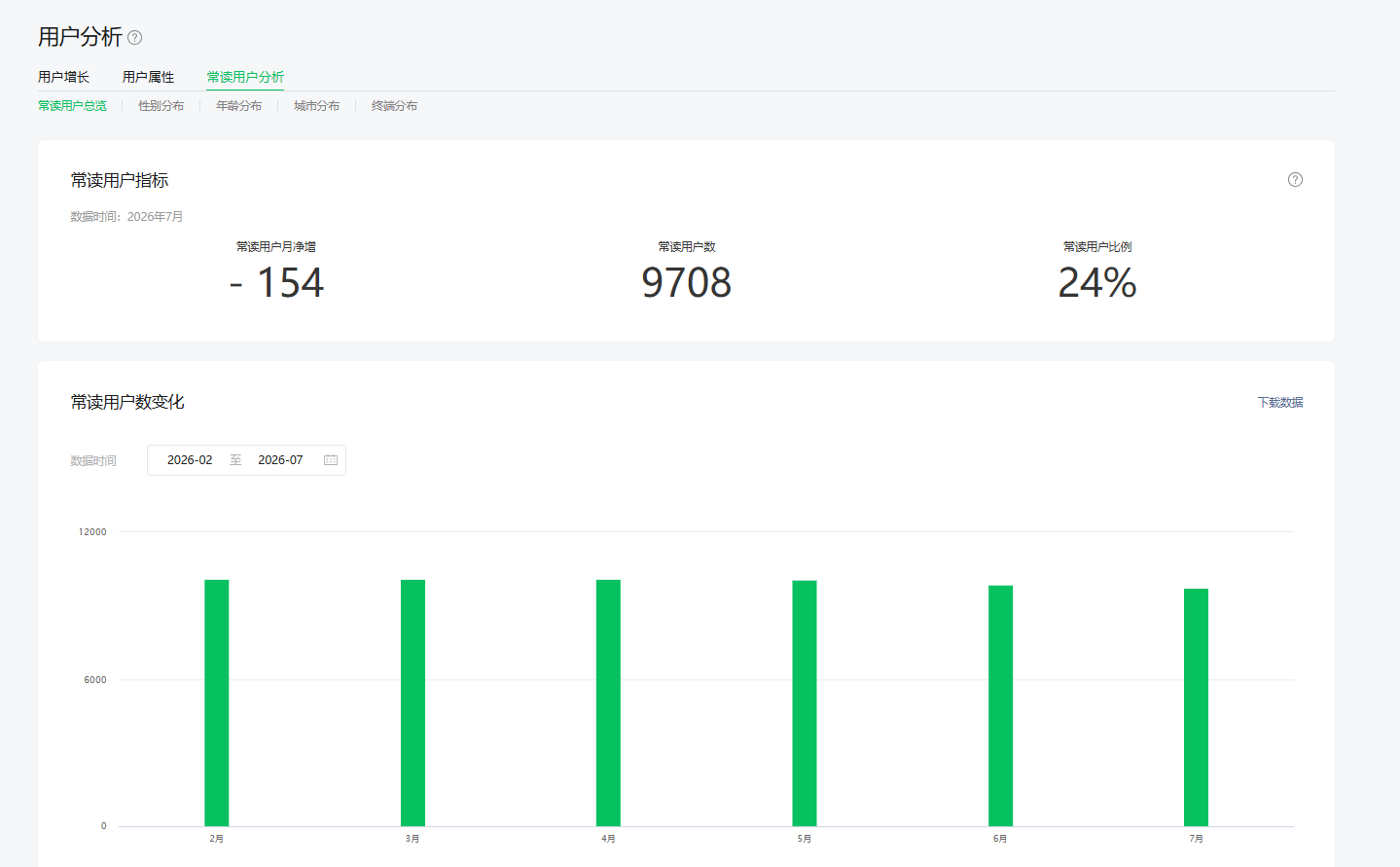Click the 3月 bar in chart
Viewport: 1400px width, 867px height.
tap(413, 703)
